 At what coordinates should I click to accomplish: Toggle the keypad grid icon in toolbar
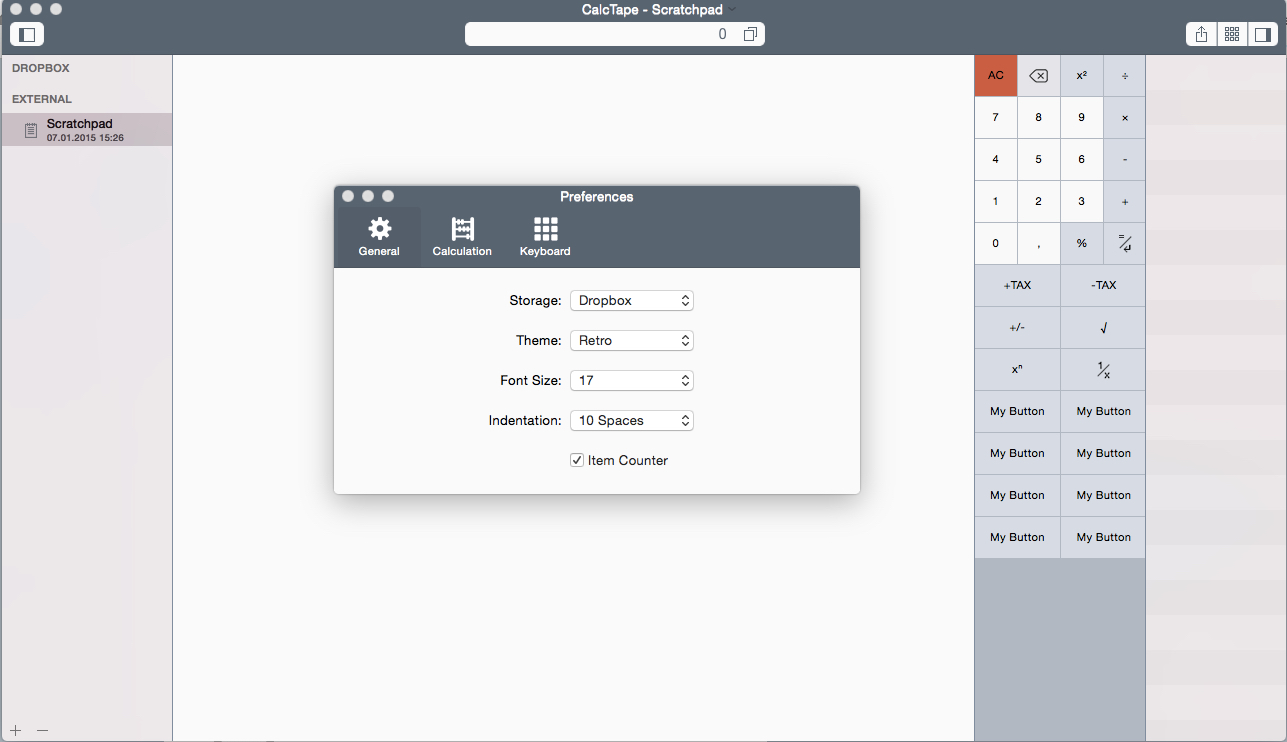coord(1232,34)
